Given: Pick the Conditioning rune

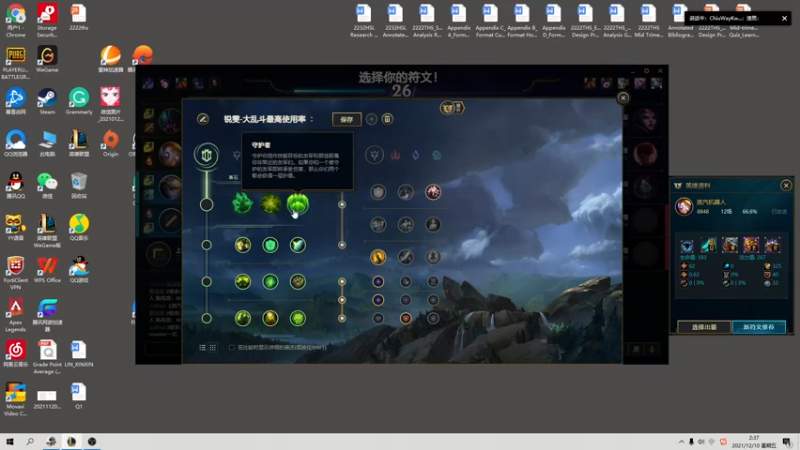Looking at the screenshot, I should 243,282.
